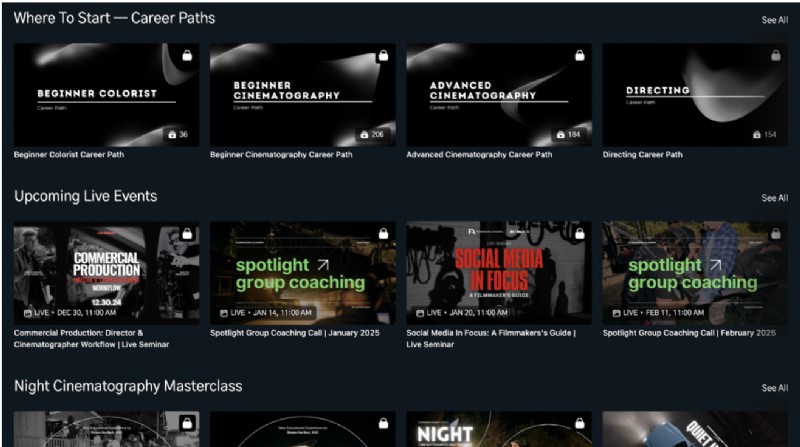
Task: Open the February 2025 Spotlight Group Coaching Call title
Action: [688, 332]
